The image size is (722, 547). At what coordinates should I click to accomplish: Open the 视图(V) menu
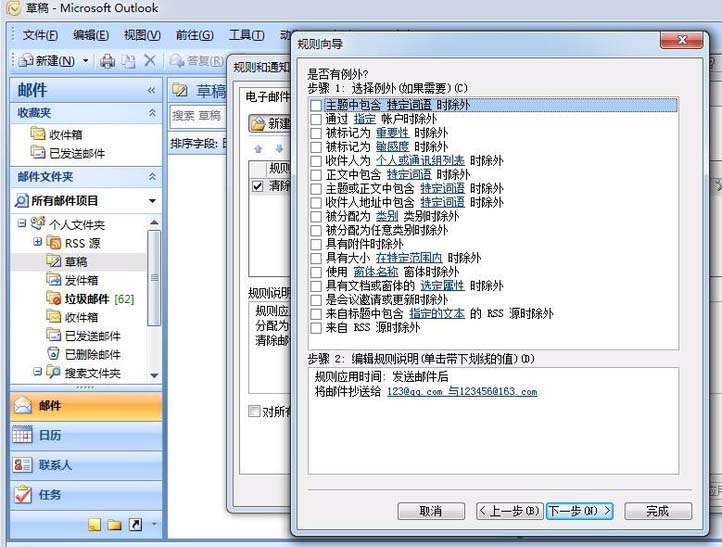(142, 35)
